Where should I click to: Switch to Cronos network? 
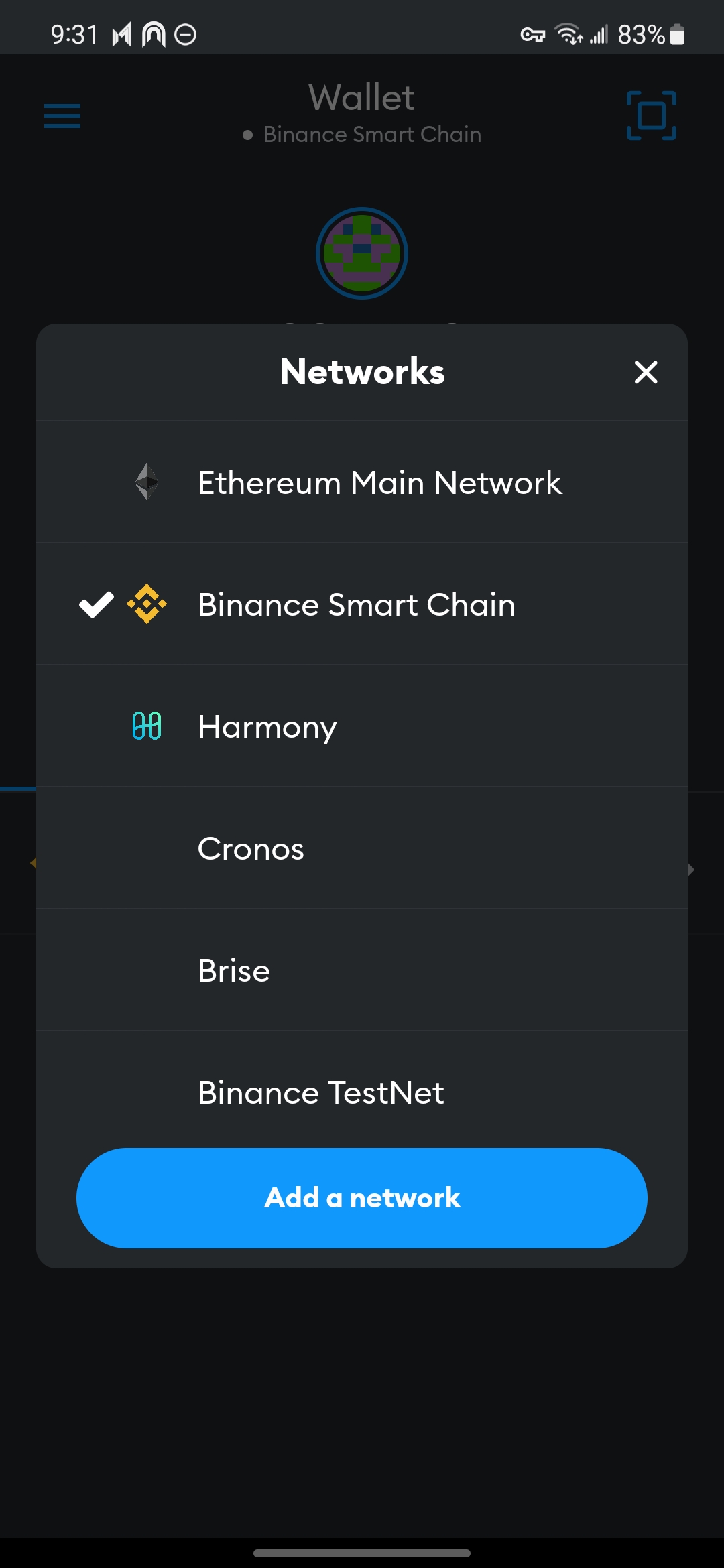click(362, 848)
